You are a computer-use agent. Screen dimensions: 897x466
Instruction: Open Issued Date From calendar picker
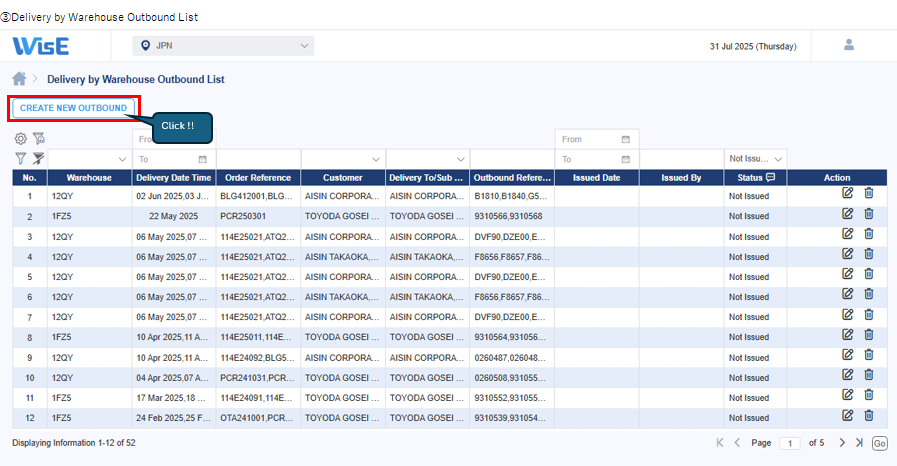point(626,140)
